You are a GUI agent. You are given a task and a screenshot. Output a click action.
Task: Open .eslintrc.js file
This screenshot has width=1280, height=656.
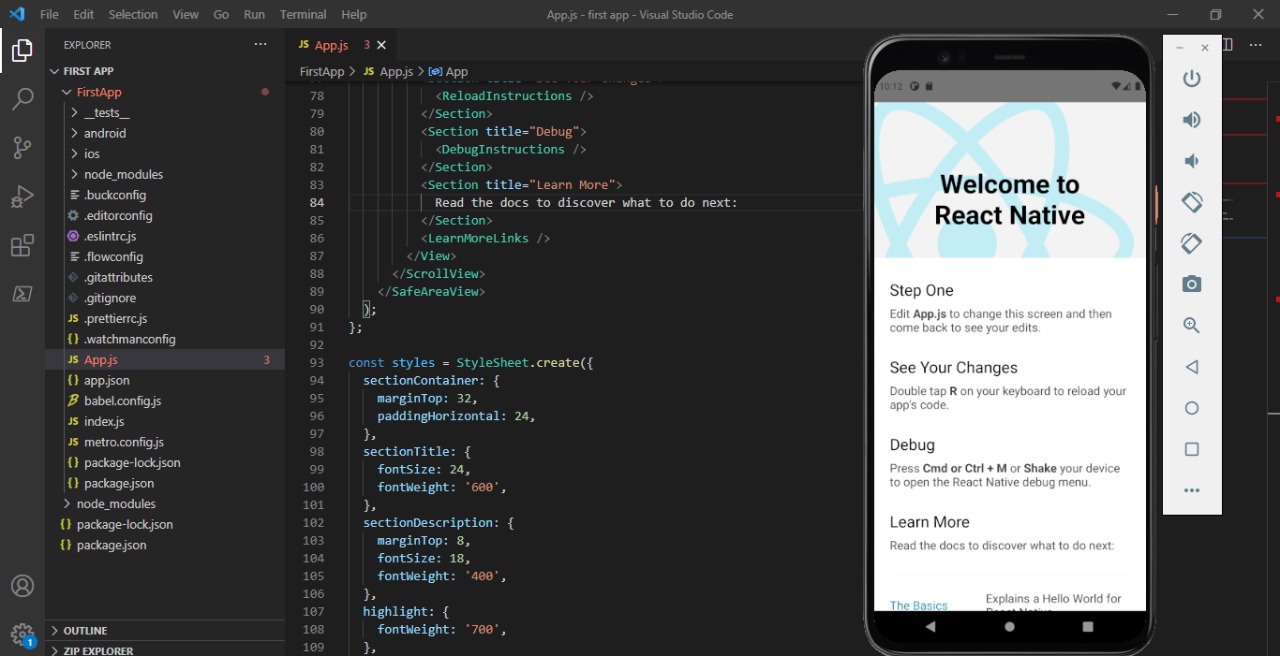click(165, 236)
